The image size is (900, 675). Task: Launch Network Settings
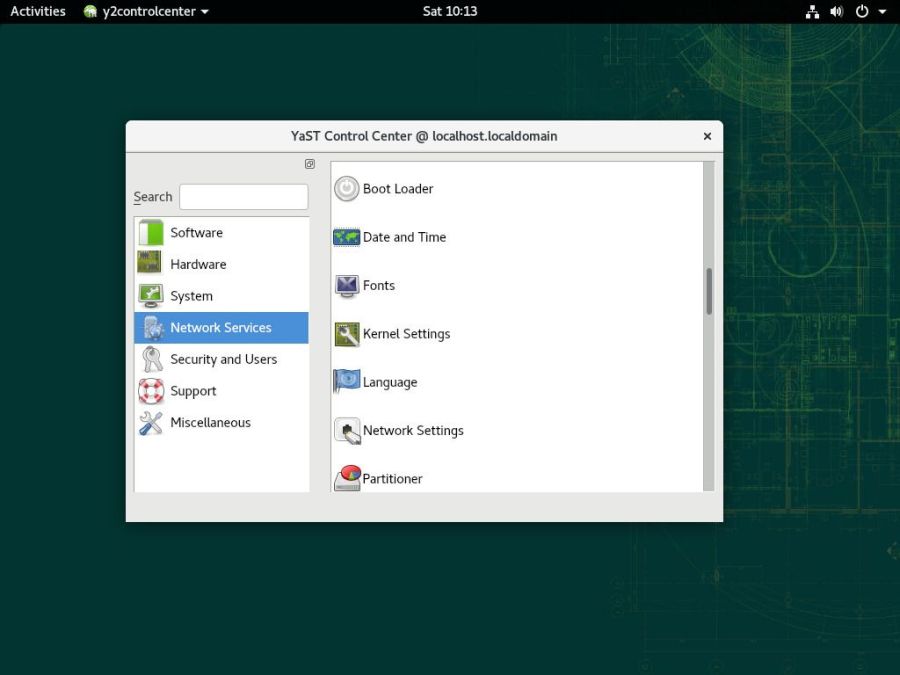(413, 430)
